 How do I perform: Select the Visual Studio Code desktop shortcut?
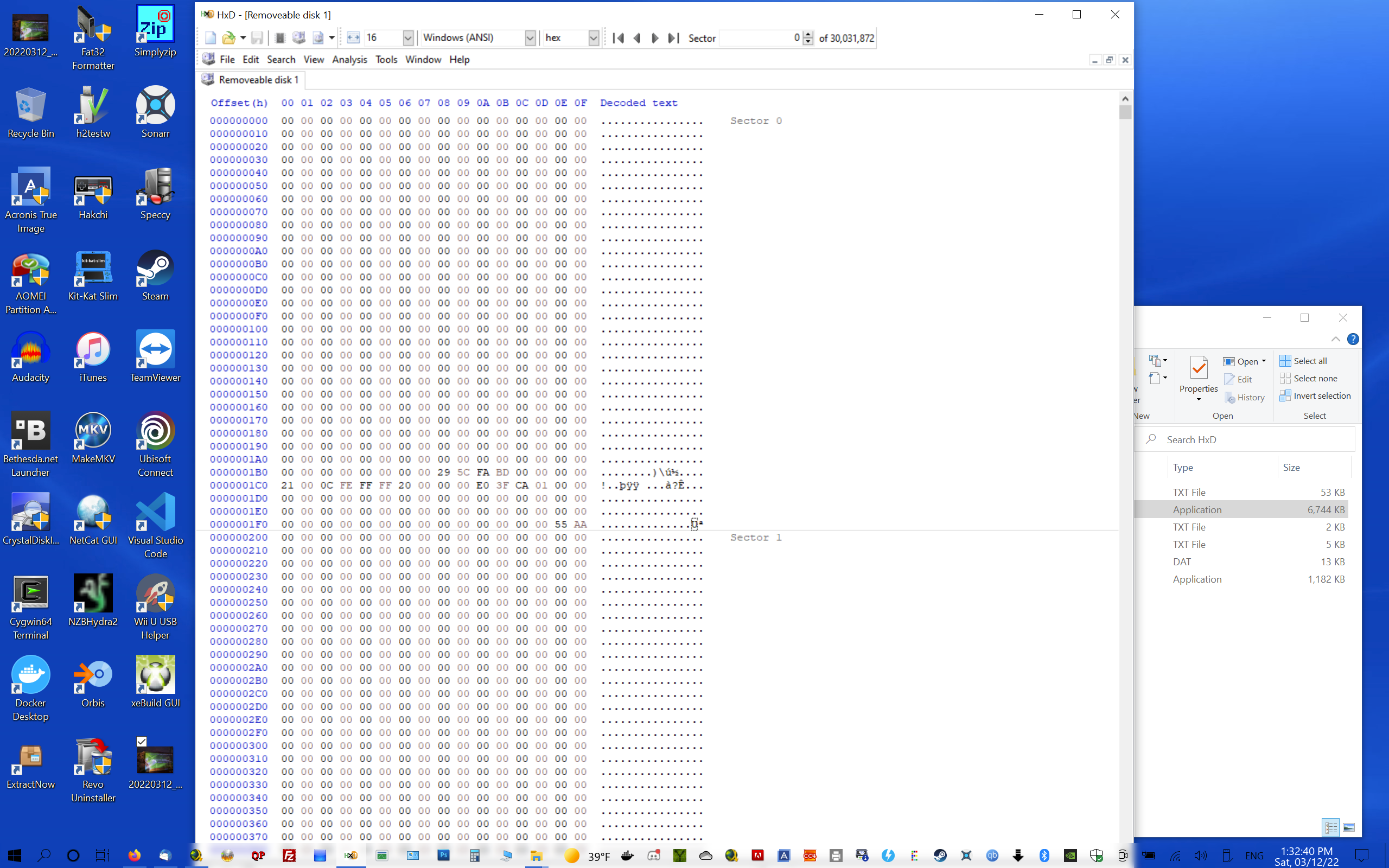[x=155, y=526]
